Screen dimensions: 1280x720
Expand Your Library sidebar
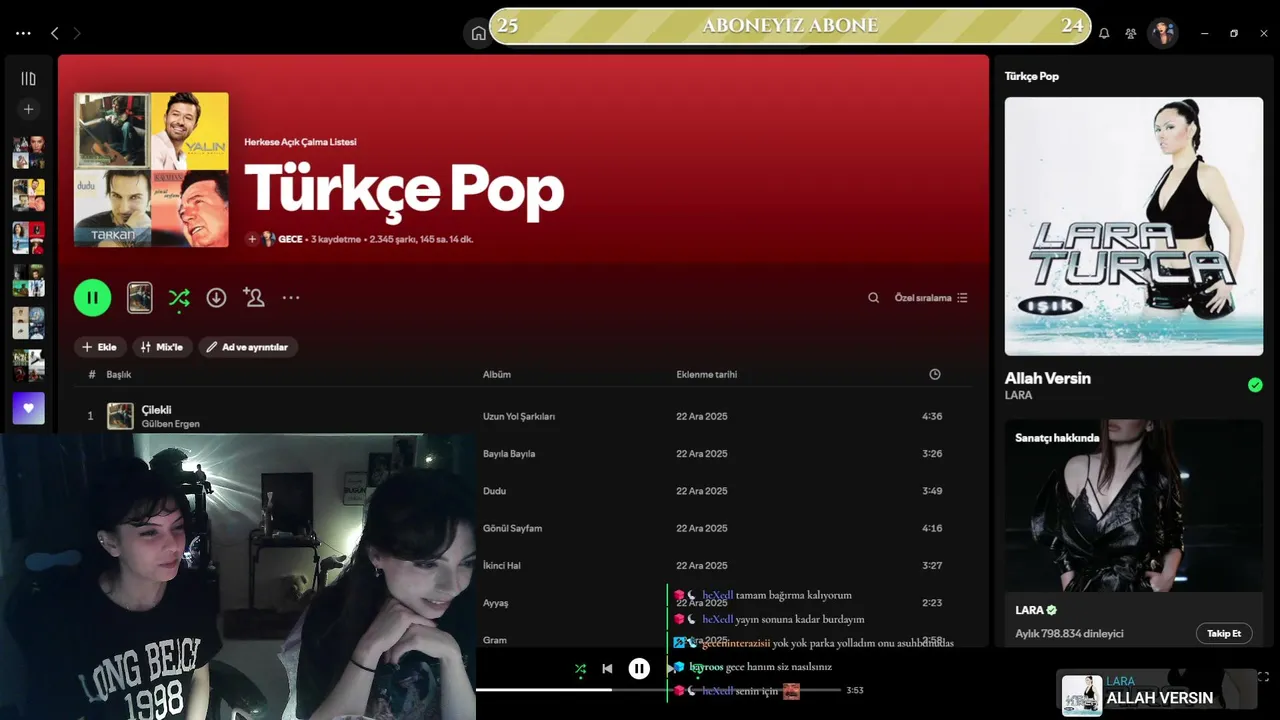(28, 79)
